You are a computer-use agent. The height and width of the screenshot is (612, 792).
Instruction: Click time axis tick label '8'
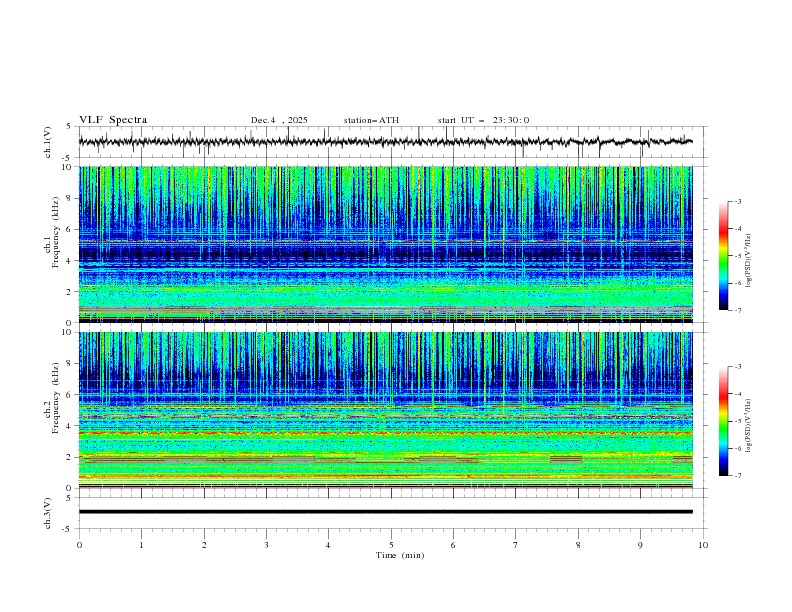(578, 545)
